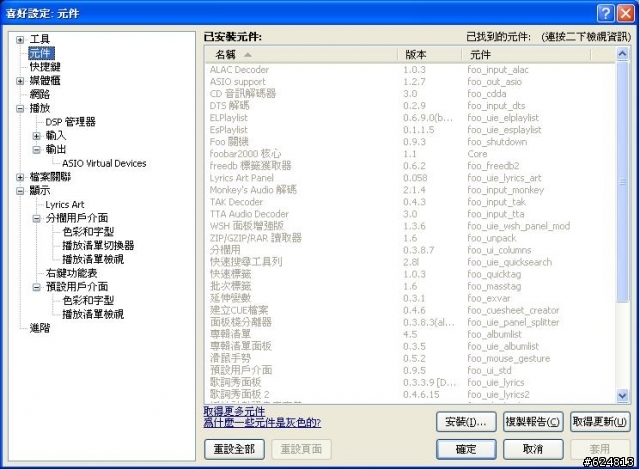640x470 pixels.
Task: Sort components by 版本 column header
Action: coord(429,55)
